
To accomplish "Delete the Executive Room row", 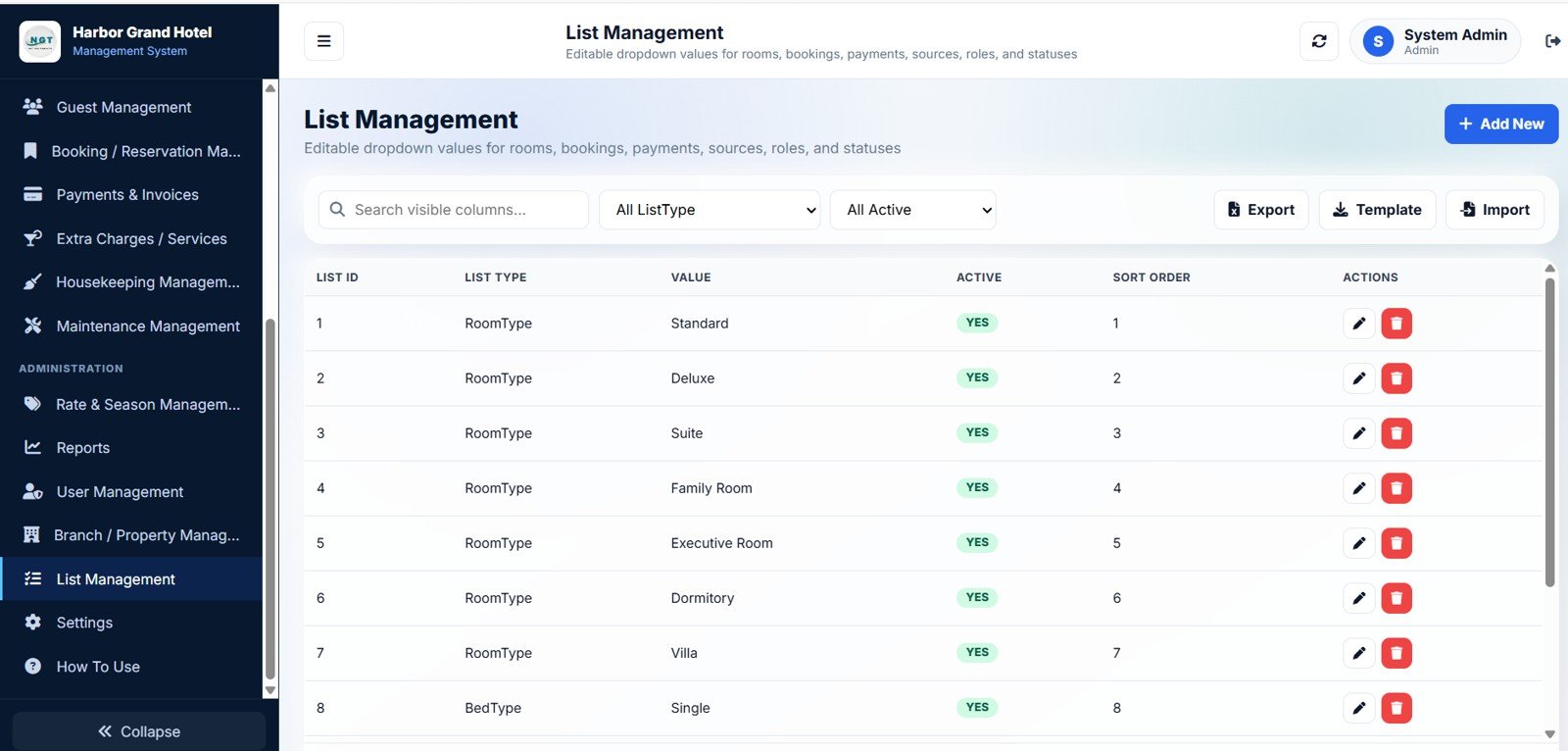I will click(1396, 543).
